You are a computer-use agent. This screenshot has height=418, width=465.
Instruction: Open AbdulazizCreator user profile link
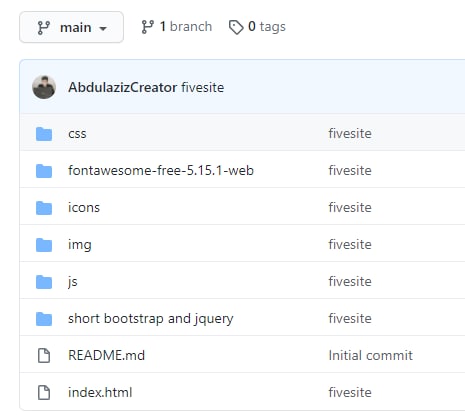[123, 87]
